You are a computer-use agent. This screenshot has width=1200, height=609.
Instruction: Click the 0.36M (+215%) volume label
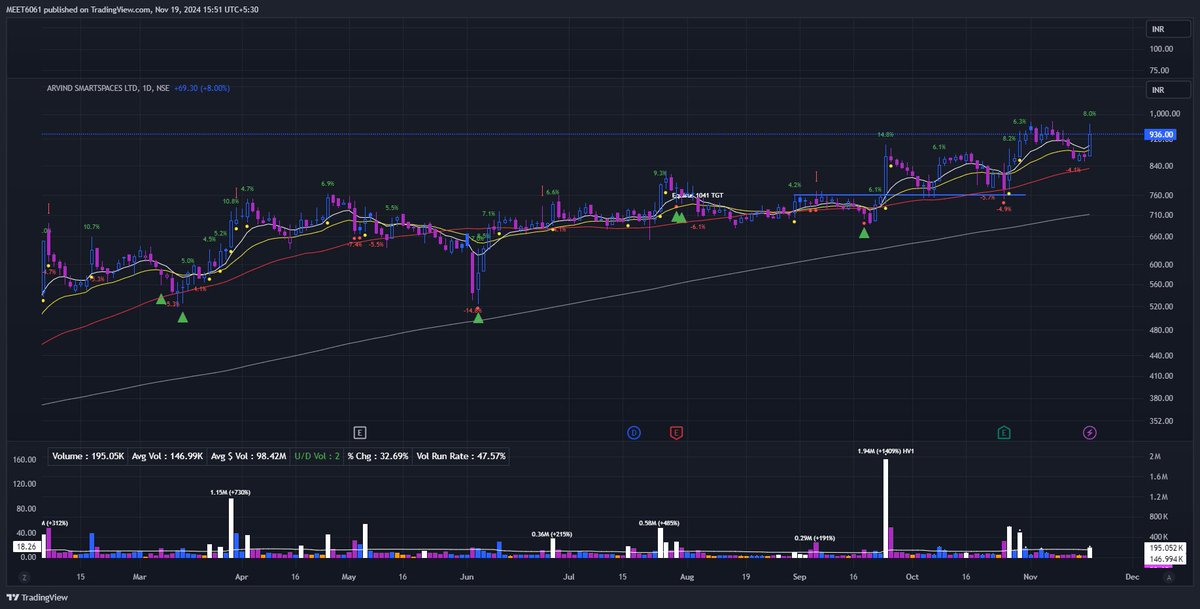tap(552, 534)
